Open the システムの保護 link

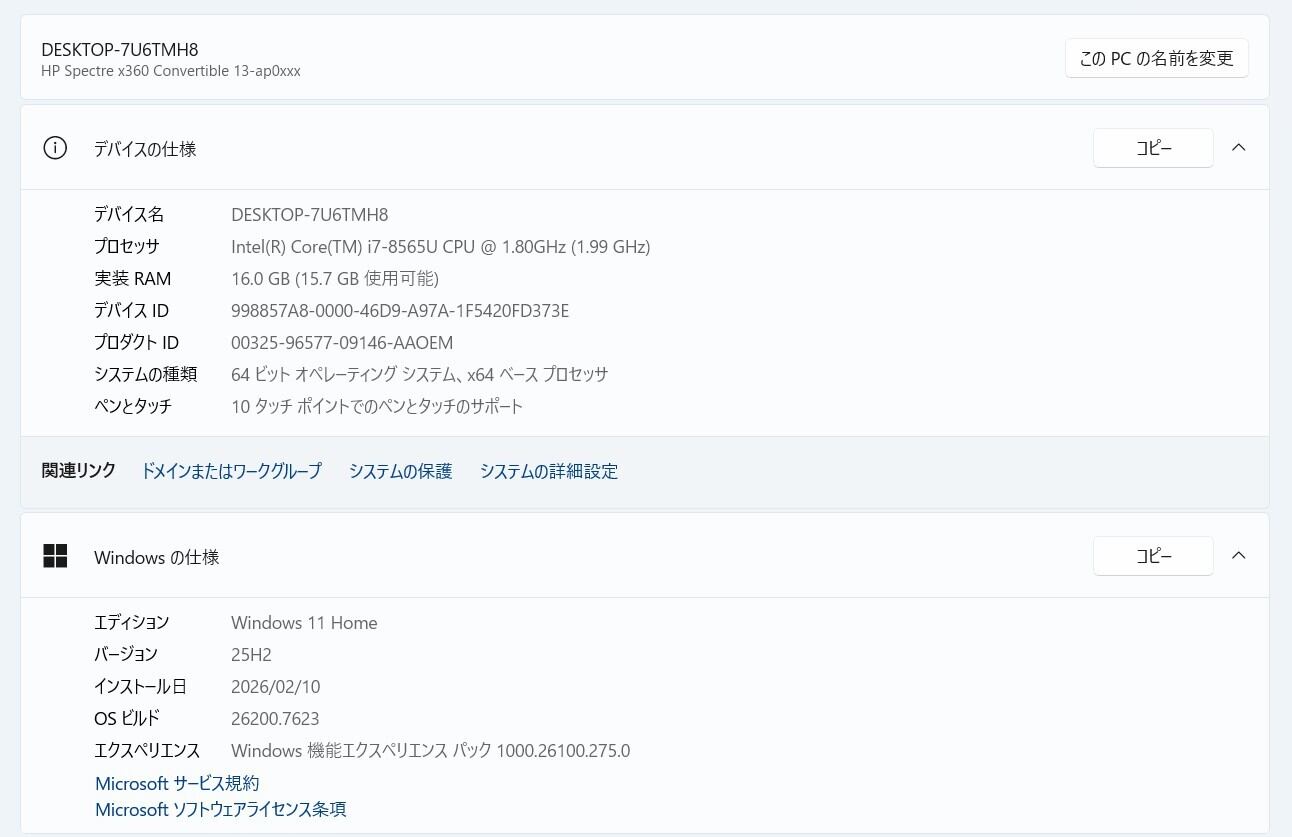pos(401,471)
